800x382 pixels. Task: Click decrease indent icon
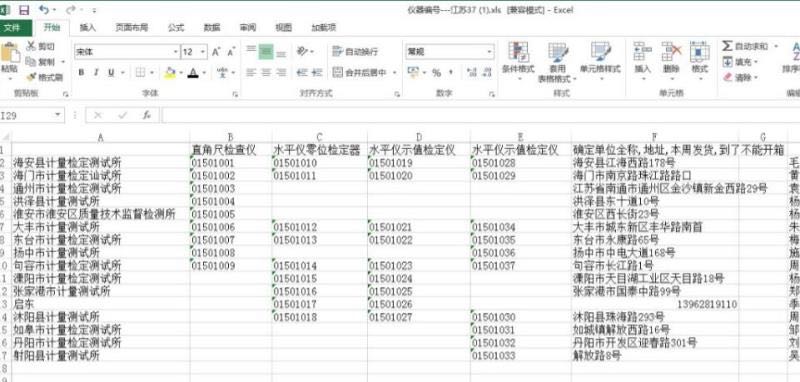tap(302, 73)
